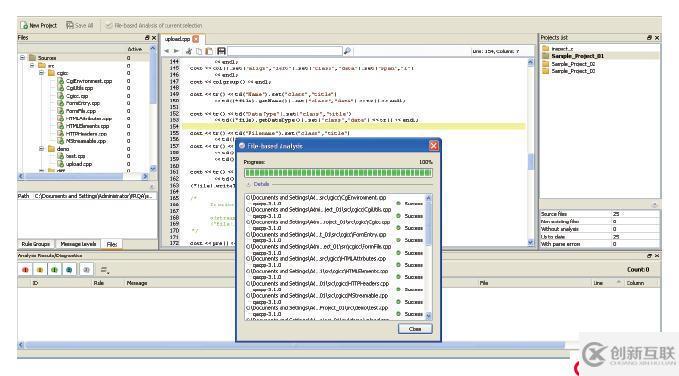Click the Line column header in results

click(598, 283)
